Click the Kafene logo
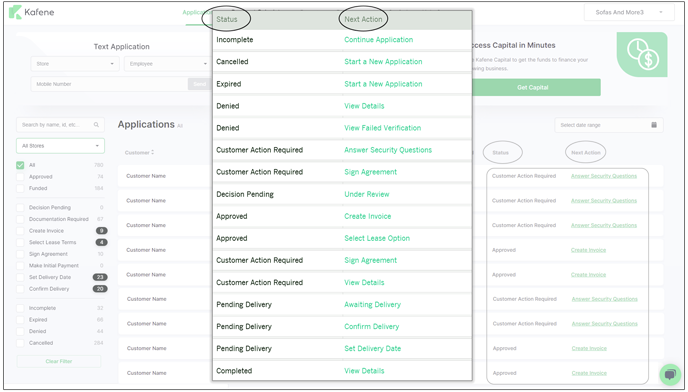Viewport: 688px width, 392px height. 32,12
